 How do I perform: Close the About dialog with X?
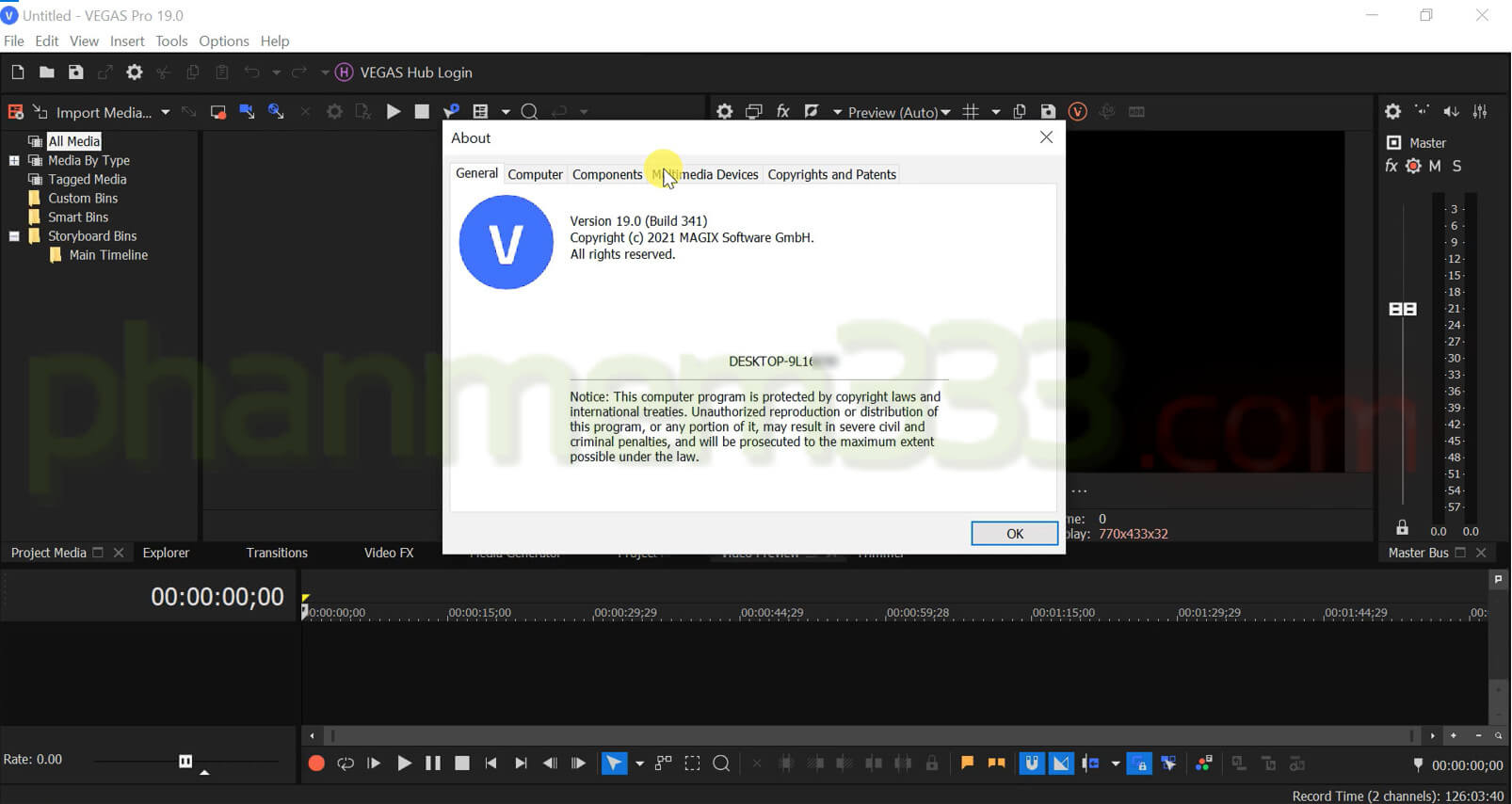tap(1046, 137)
